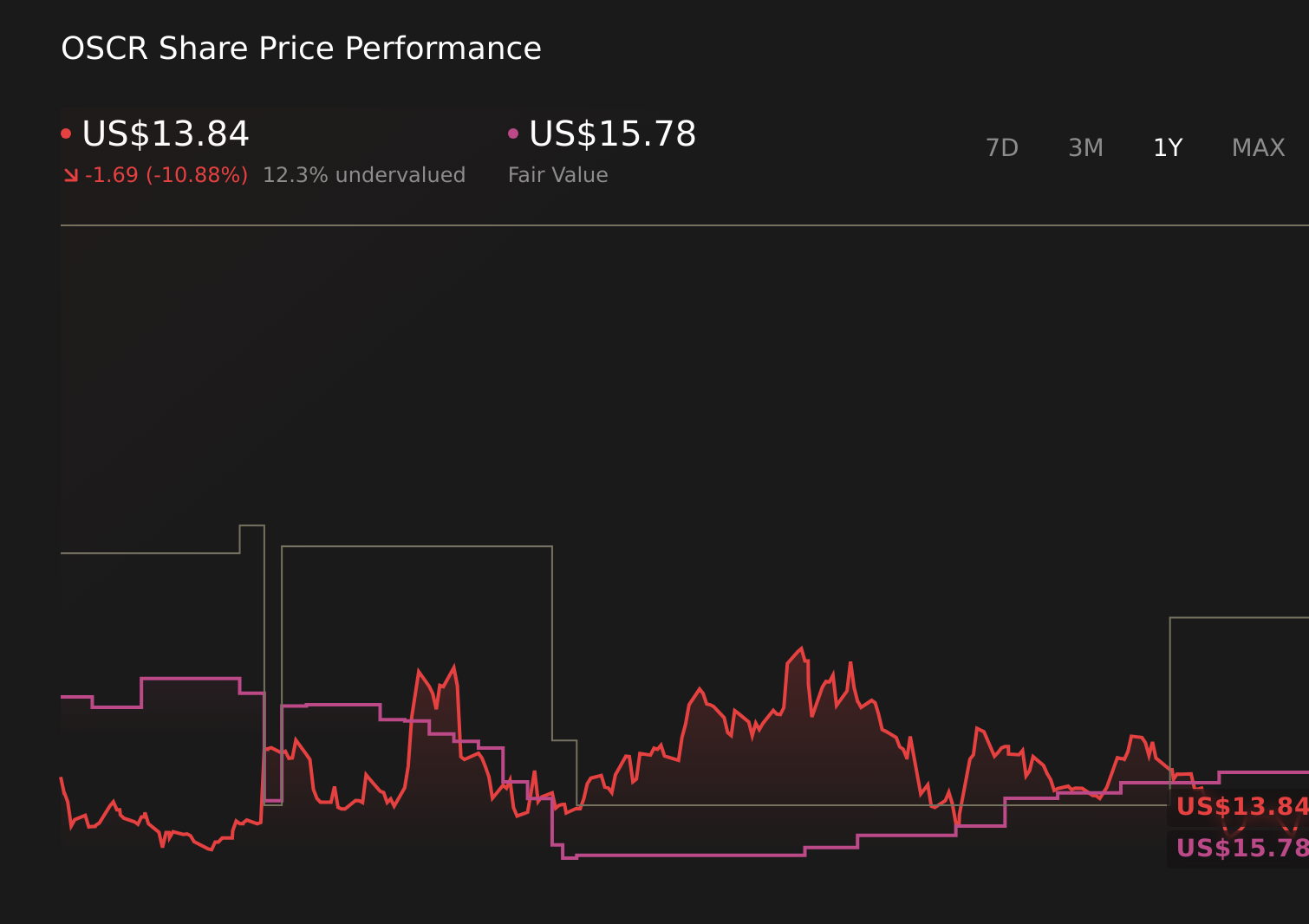
Task: Click the US$13.84 chart price tag
Action: [x=1239, y=807]
